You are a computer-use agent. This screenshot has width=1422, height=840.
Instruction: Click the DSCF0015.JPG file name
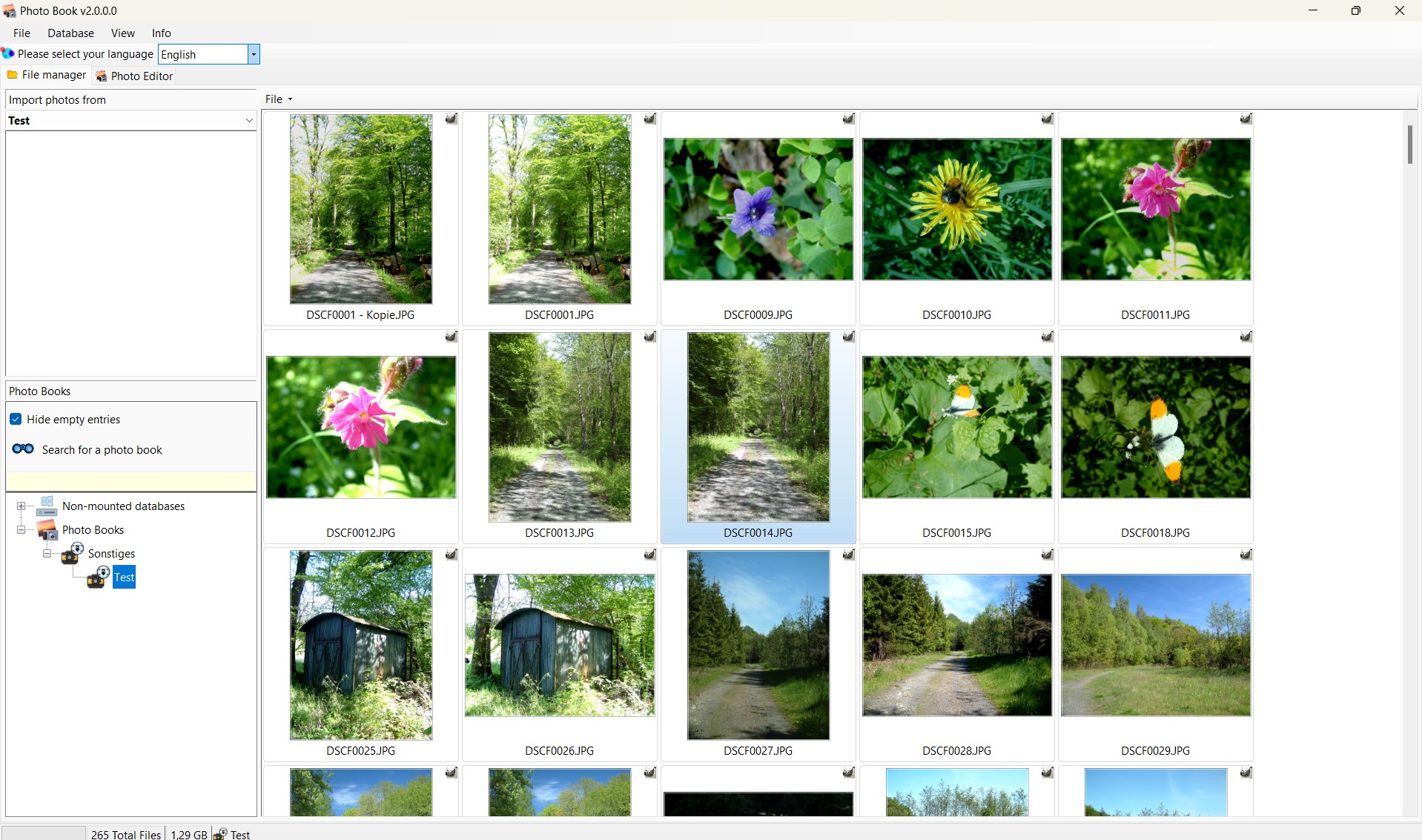point(956,533)
